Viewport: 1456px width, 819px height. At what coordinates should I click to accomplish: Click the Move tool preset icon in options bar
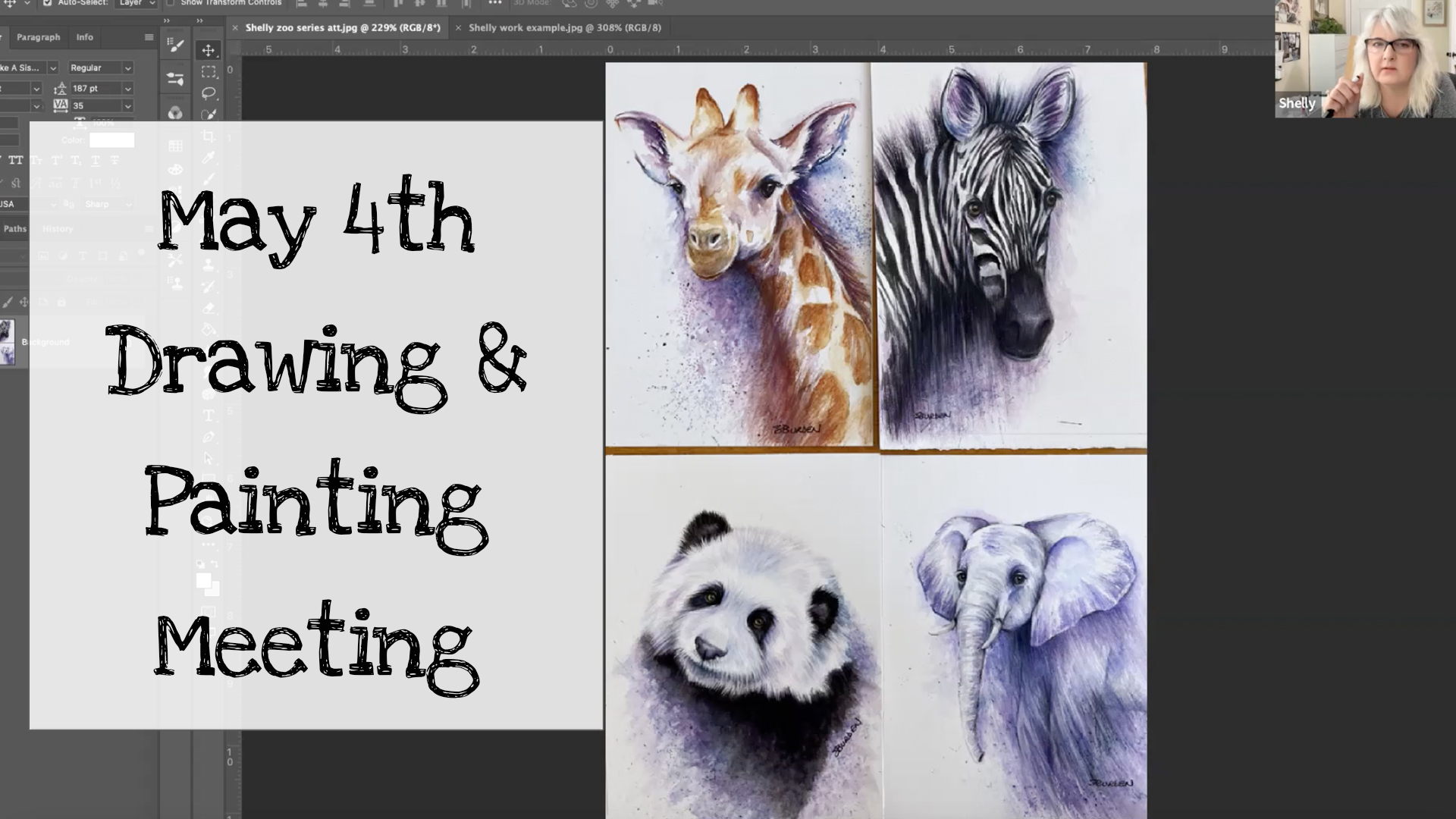point(11,4)
